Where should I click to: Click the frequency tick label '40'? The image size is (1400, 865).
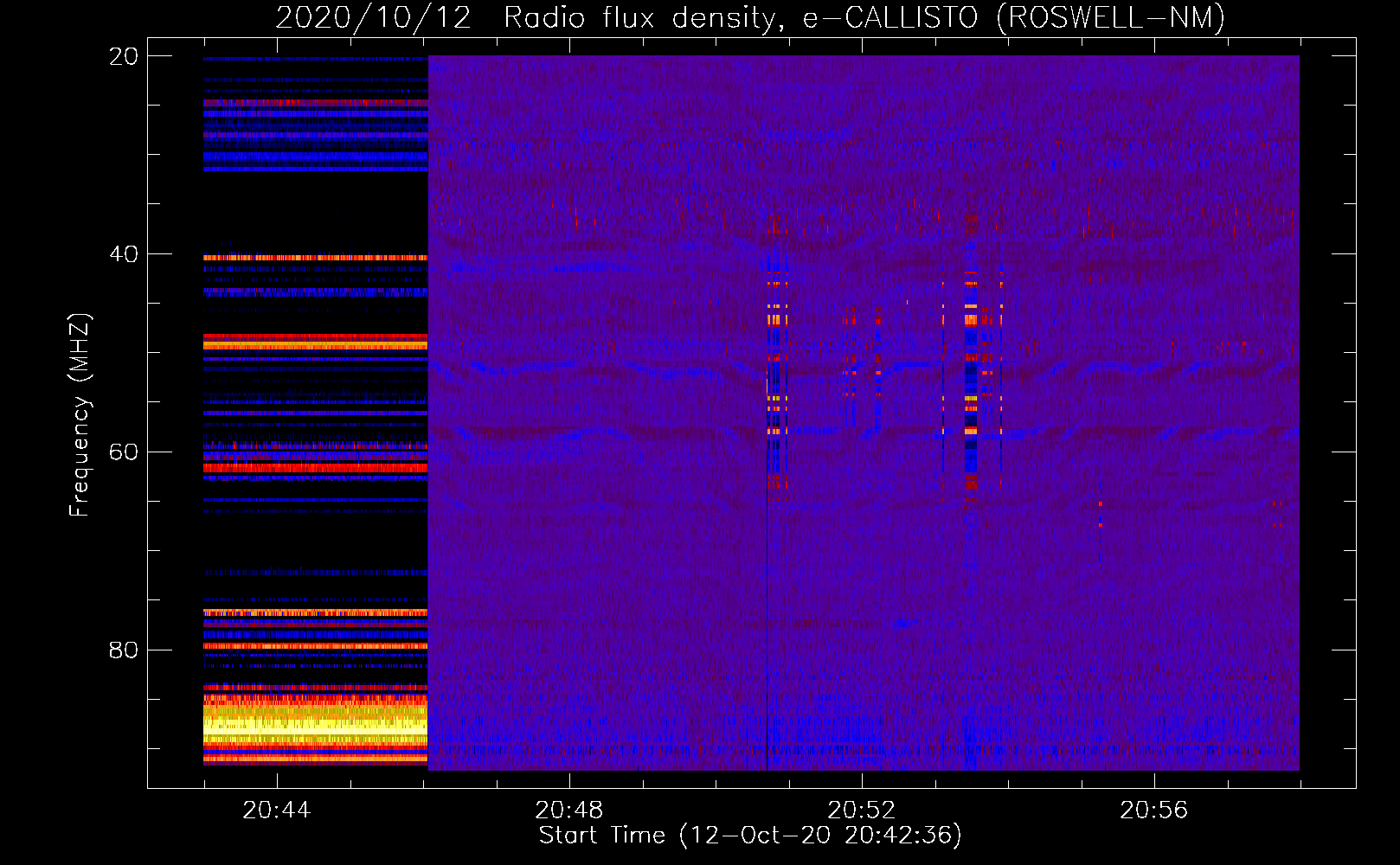click(x=124, y=254)
